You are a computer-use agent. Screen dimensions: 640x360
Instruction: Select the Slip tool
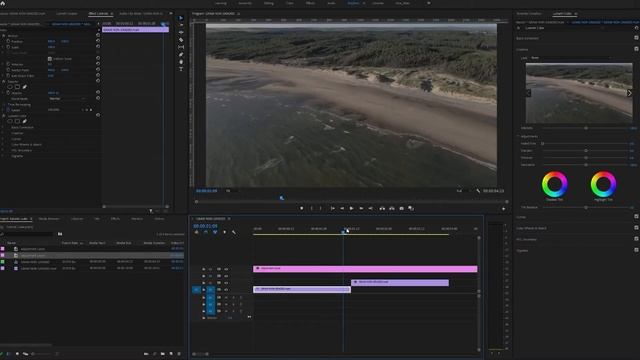[181, 47]
